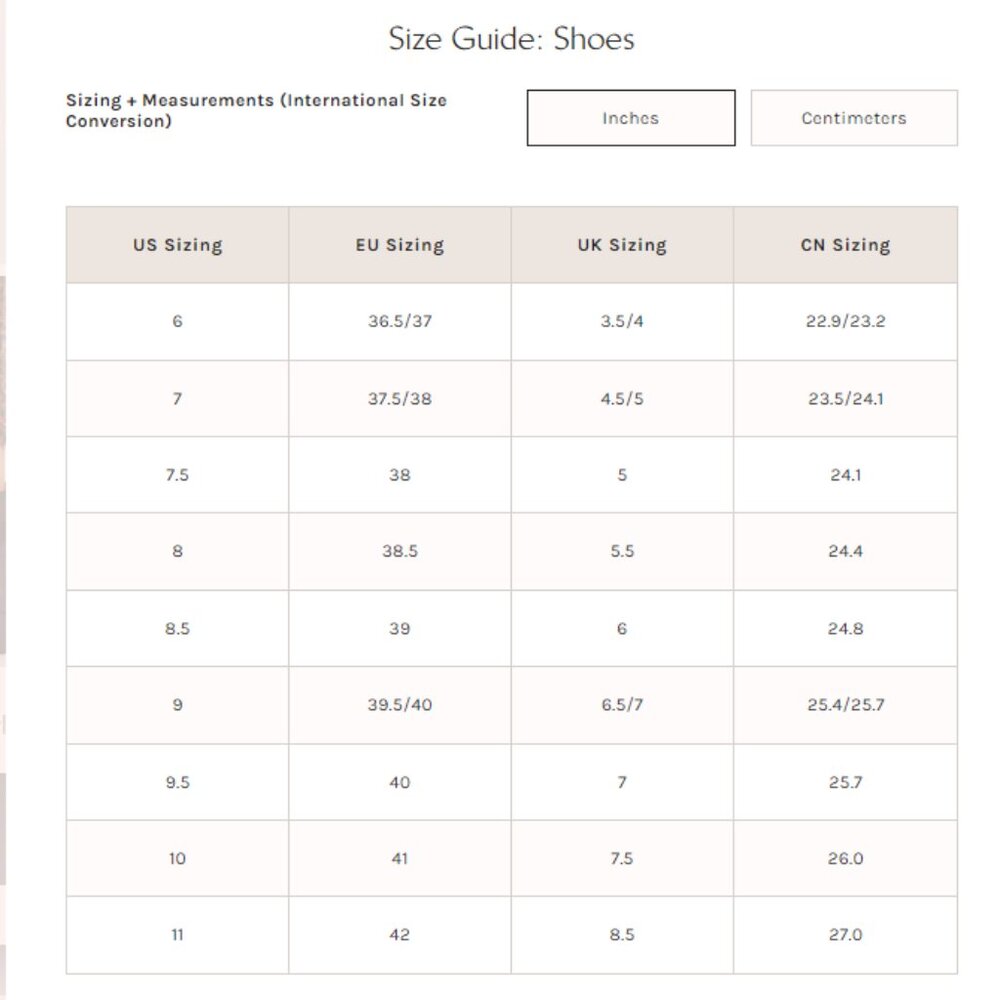Click the UK size 3.5/4 cell
Image resolution: width=1000 pixels, height=1000 pixels.
tap(622, 321)
